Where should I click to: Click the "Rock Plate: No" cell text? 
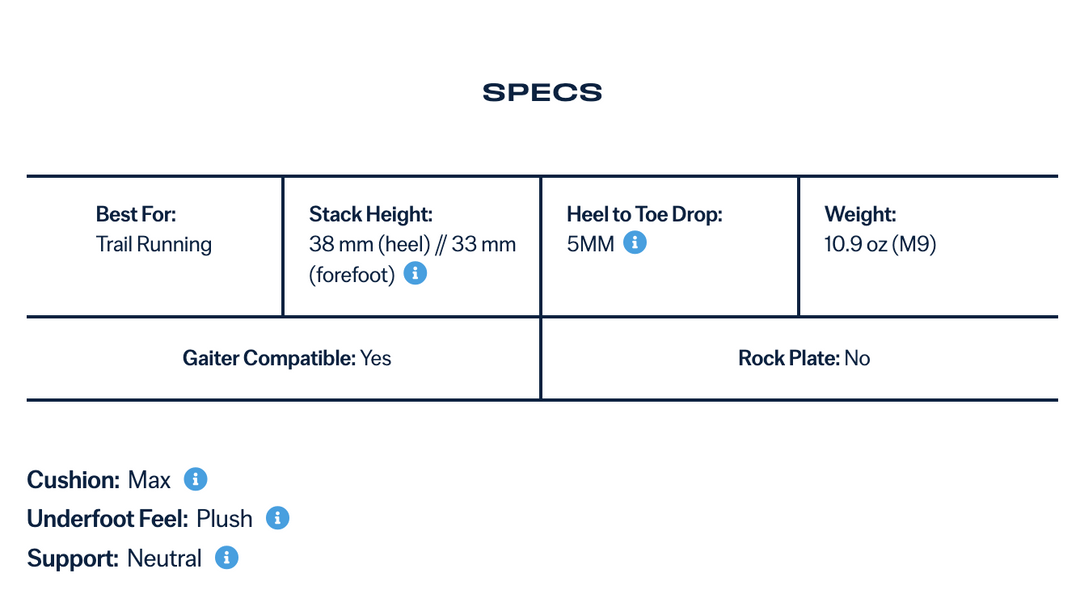[x=804, y=358]
